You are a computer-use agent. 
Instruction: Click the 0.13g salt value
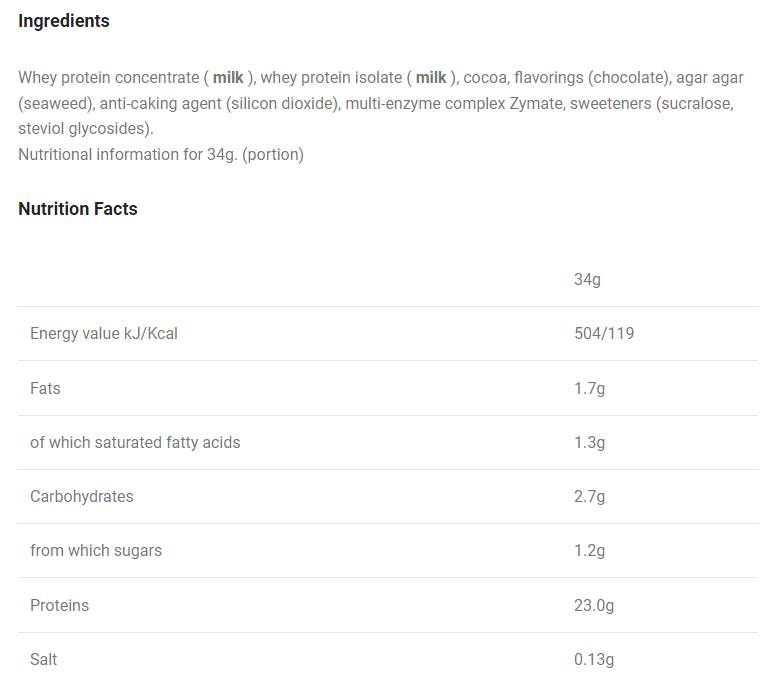click(594, 659)
